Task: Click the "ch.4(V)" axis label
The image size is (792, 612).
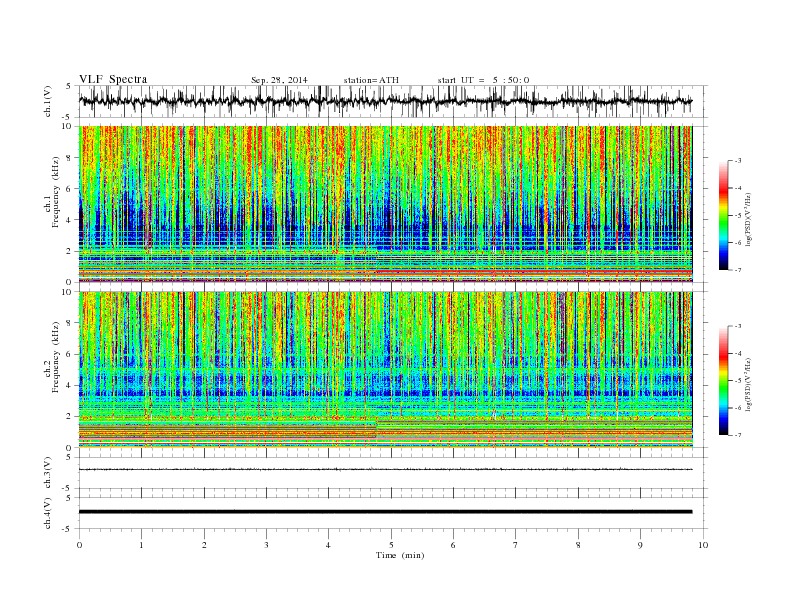Action: (x=48, y=513)
